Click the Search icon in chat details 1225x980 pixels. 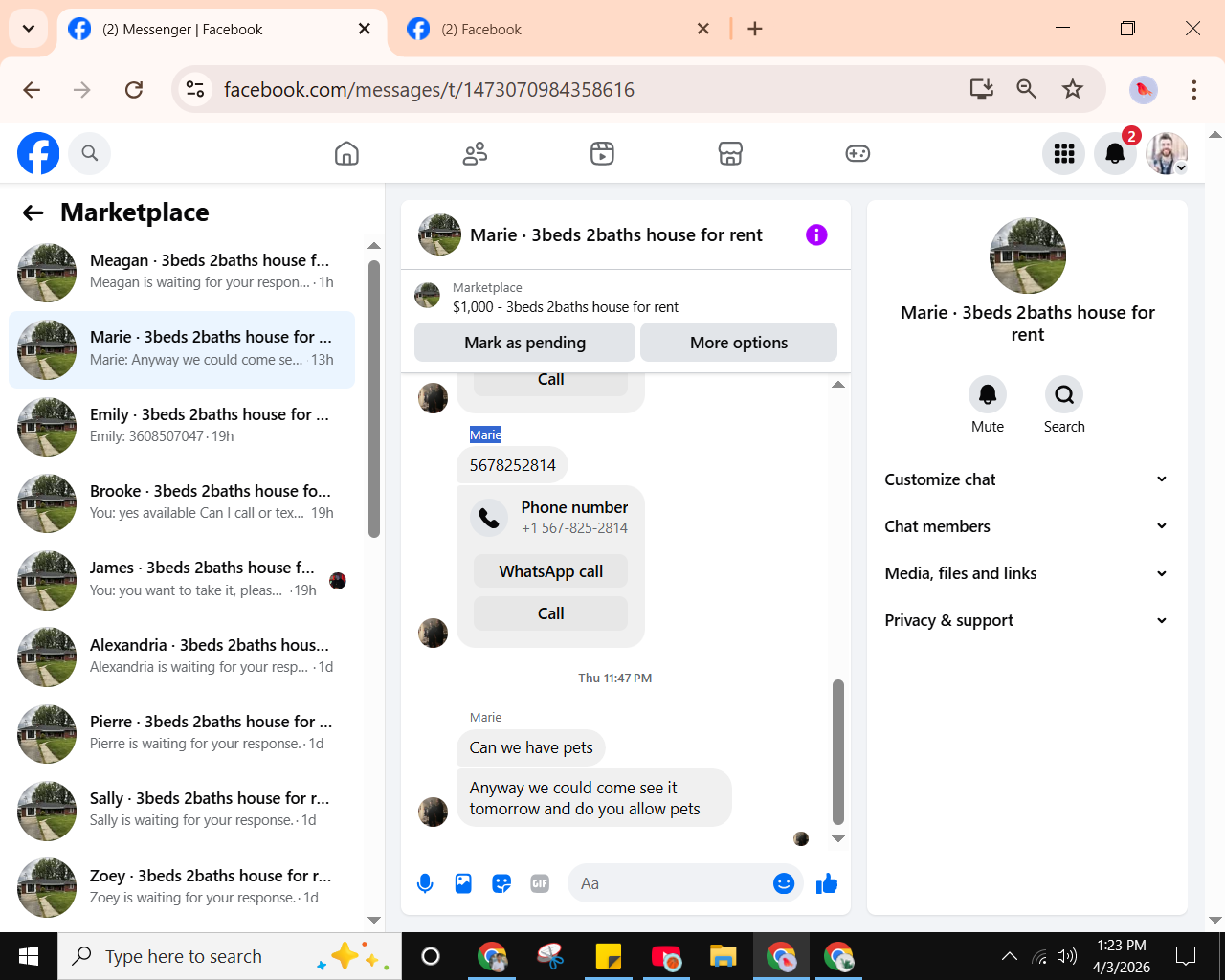click(x=1064, y=394)
